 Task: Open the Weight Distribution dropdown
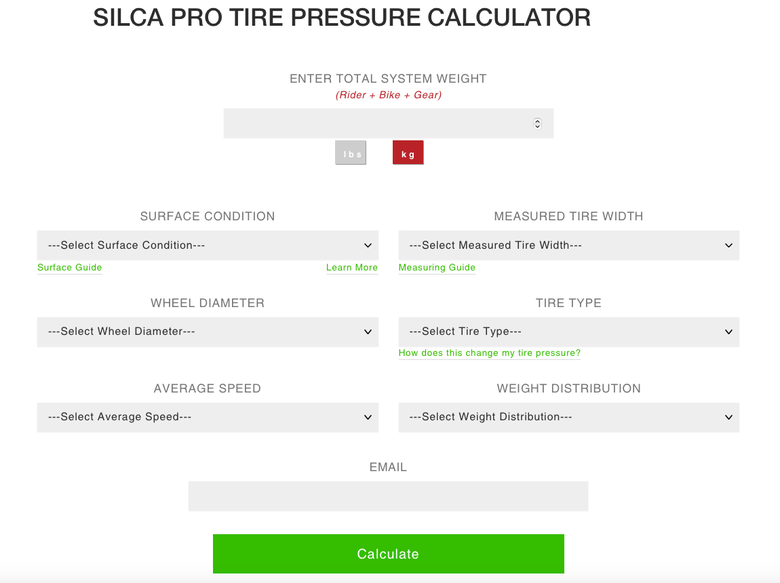click(x=569, y=417)
